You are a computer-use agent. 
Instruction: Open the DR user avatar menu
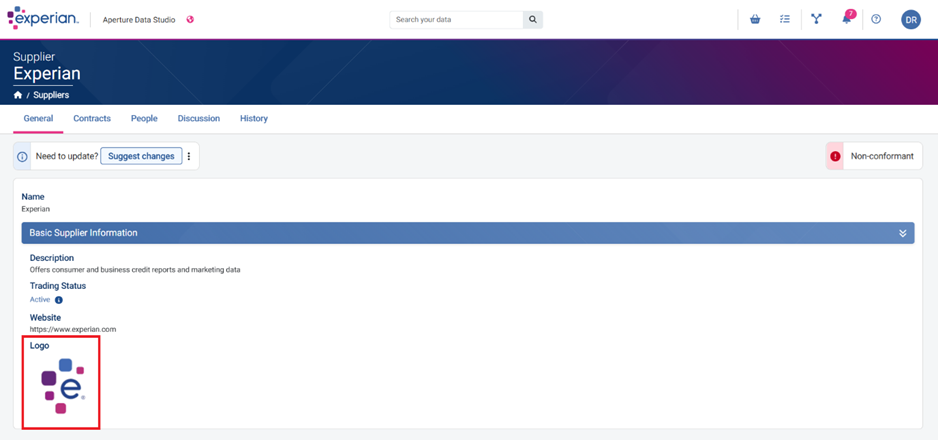pyautogui.click(x=910, y=20)
